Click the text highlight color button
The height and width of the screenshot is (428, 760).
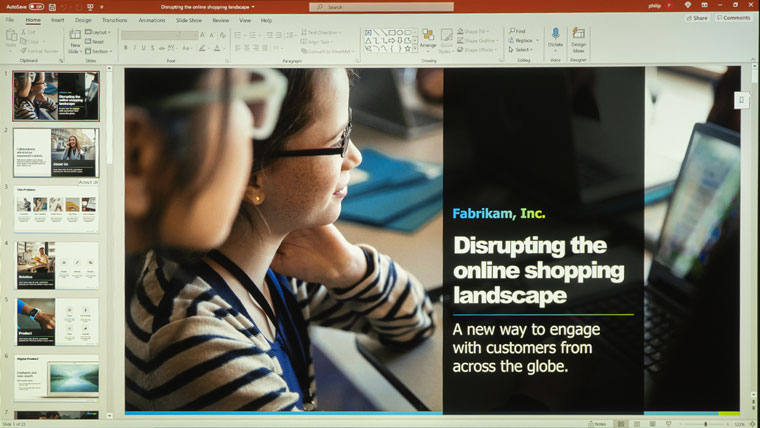pyautogui.click(x=203, y=48)
